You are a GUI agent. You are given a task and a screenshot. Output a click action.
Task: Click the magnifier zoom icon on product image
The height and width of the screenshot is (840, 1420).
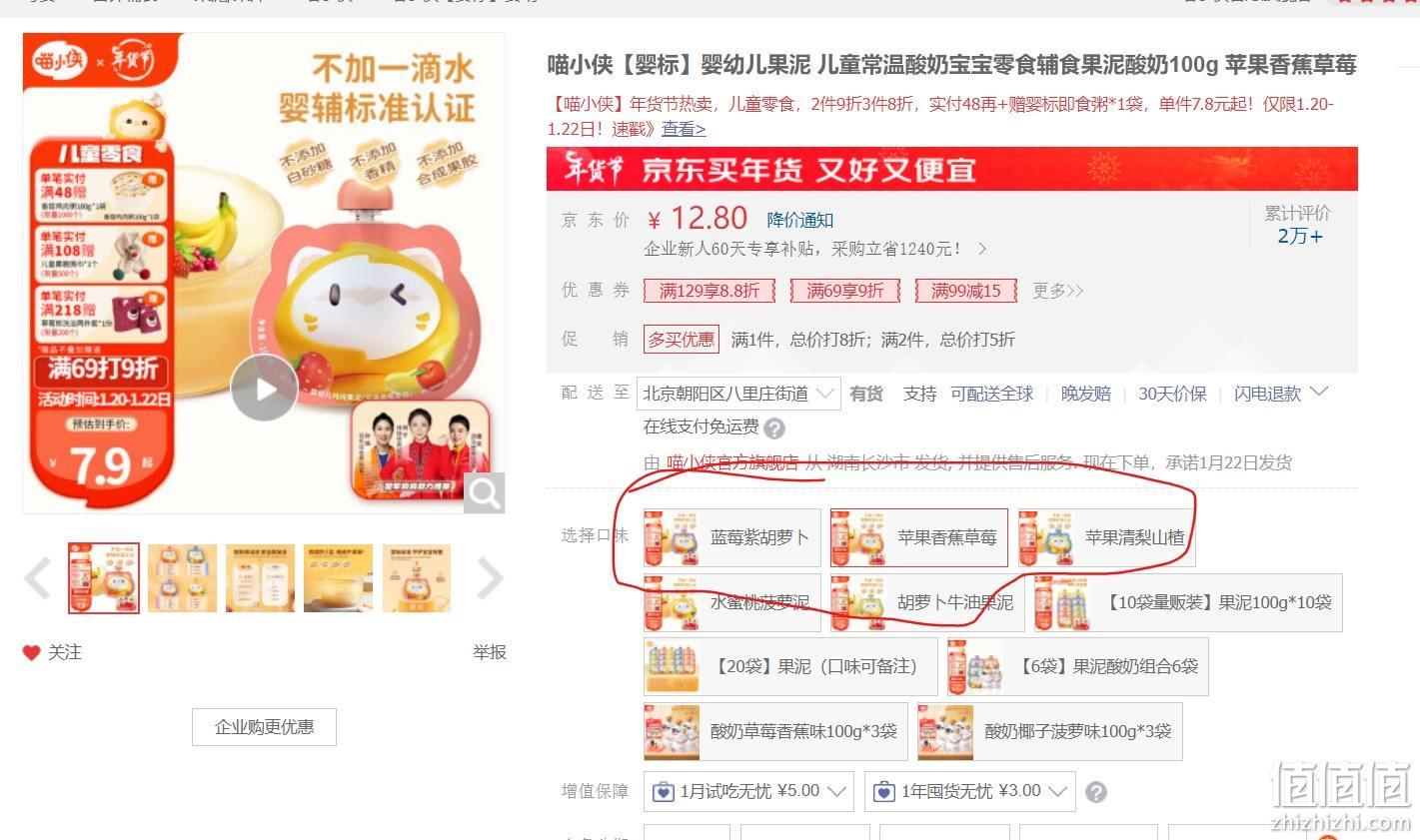coord(484,492)
